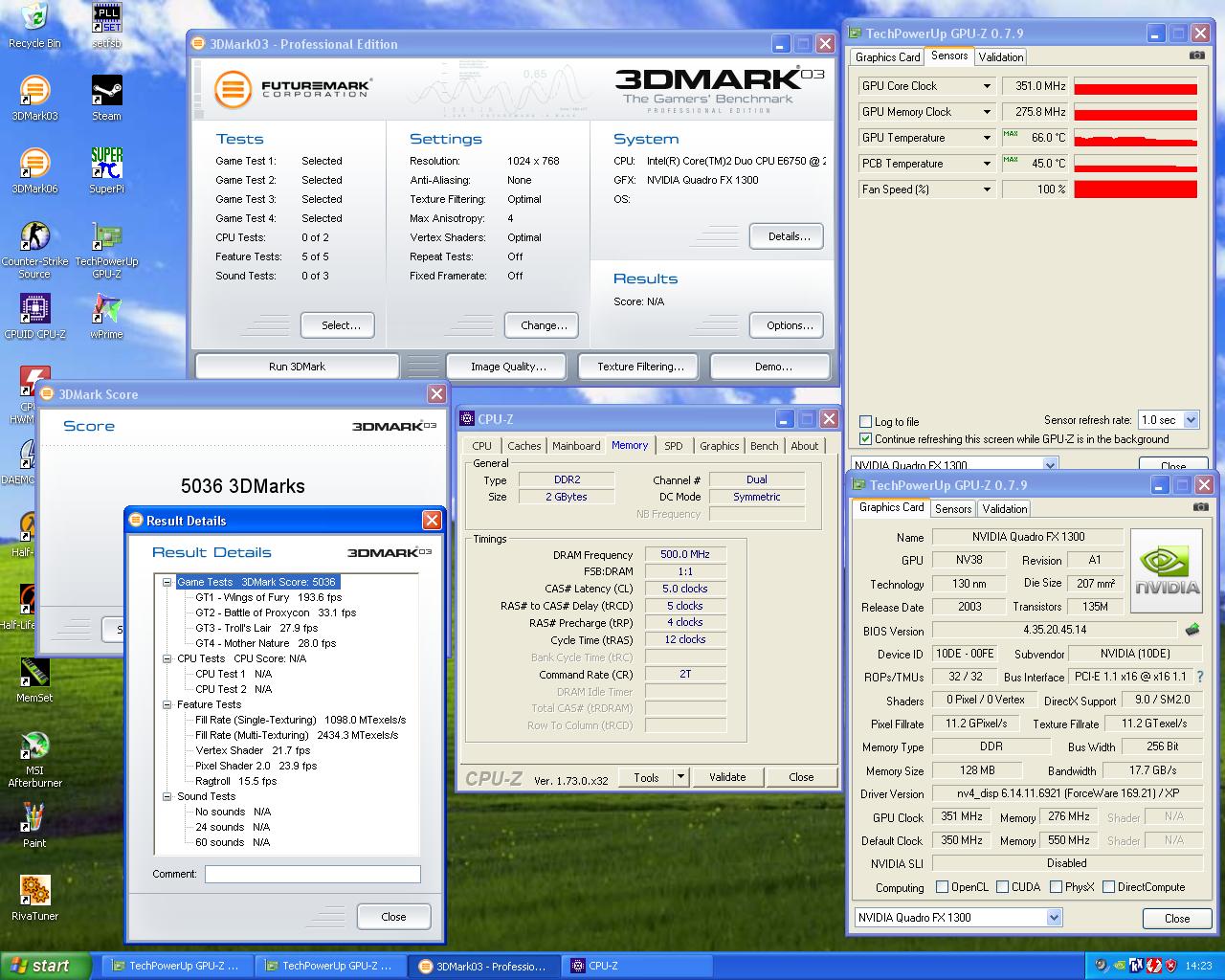The height and width of the screenshot is (980, 1225).
Task: Switch to the Bench tab in CPU-Z
Action: 764,446
